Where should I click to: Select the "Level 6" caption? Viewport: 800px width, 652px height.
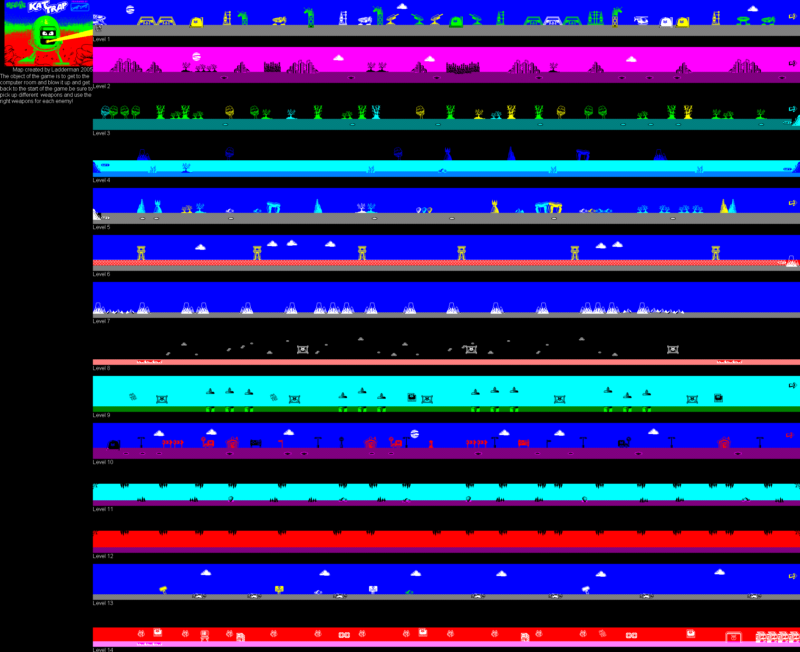pos(102,274)
